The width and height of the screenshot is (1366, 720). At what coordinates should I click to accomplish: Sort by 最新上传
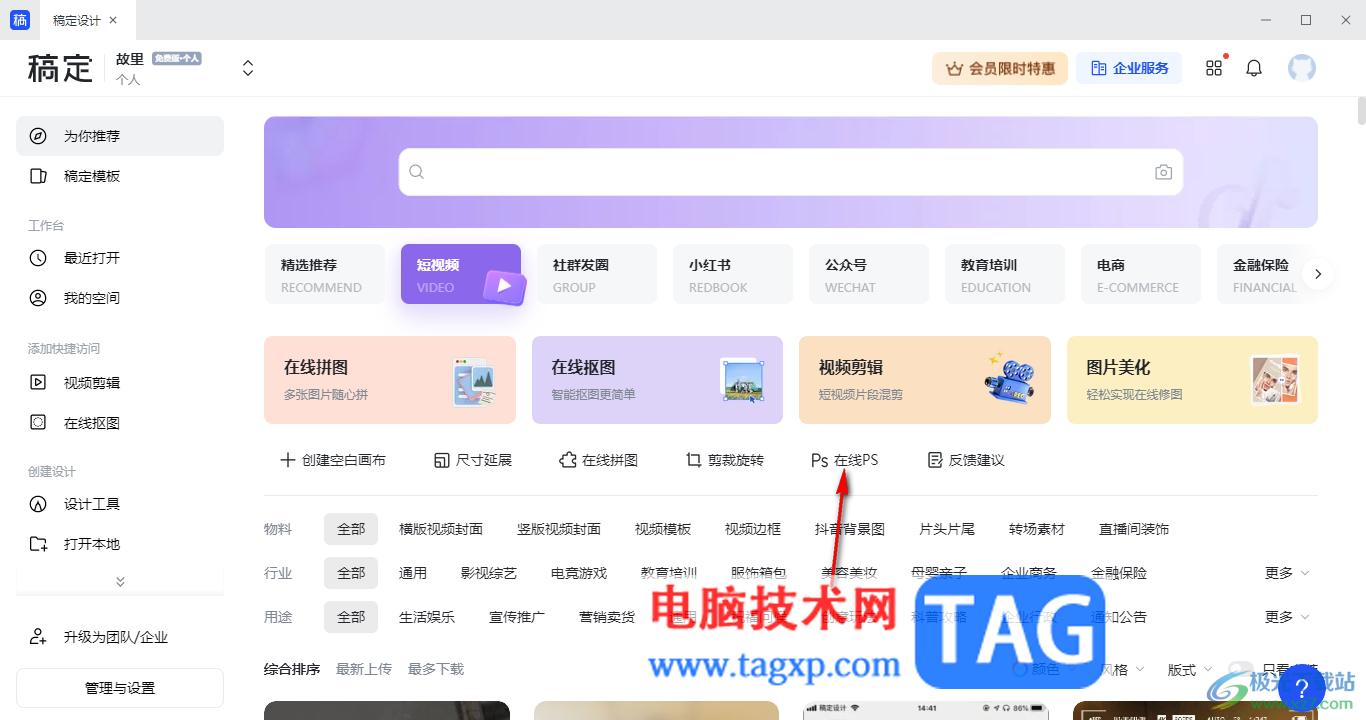coord(364,669)
